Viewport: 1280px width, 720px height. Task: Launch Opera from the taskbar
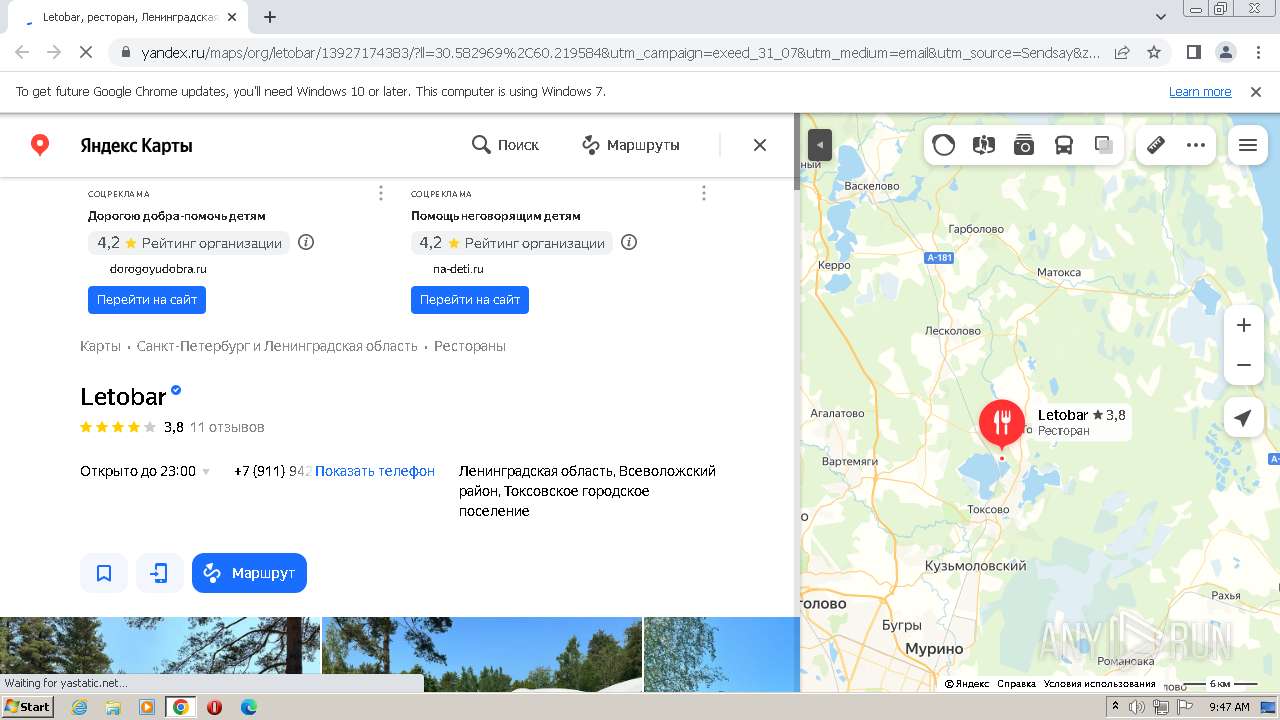(x=214, y=707)
